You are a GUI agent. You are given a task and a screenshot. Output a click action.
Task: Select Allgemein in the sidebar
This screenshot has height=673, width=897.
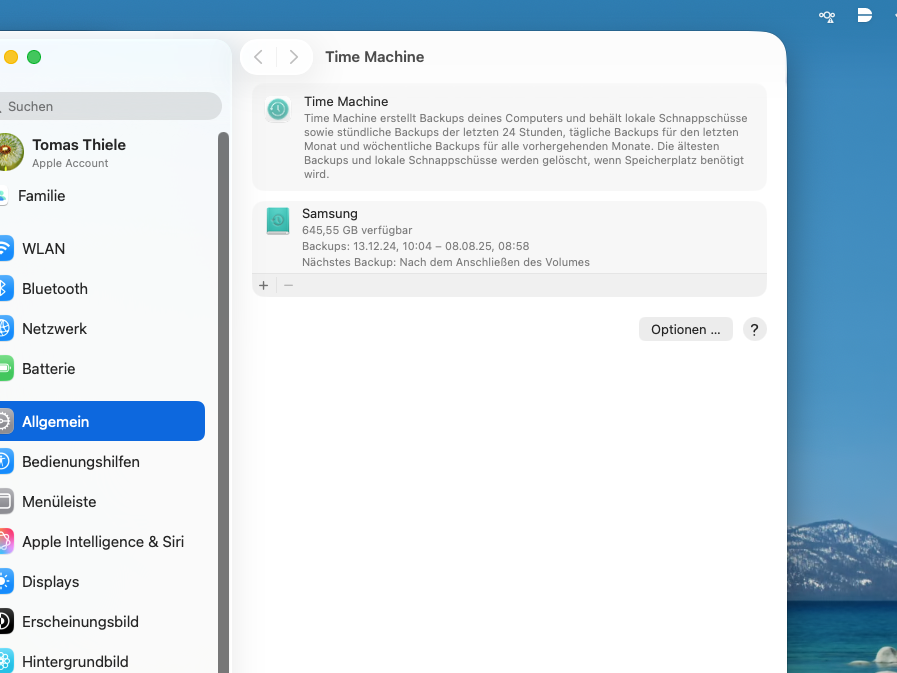click(x=100, y=421)
